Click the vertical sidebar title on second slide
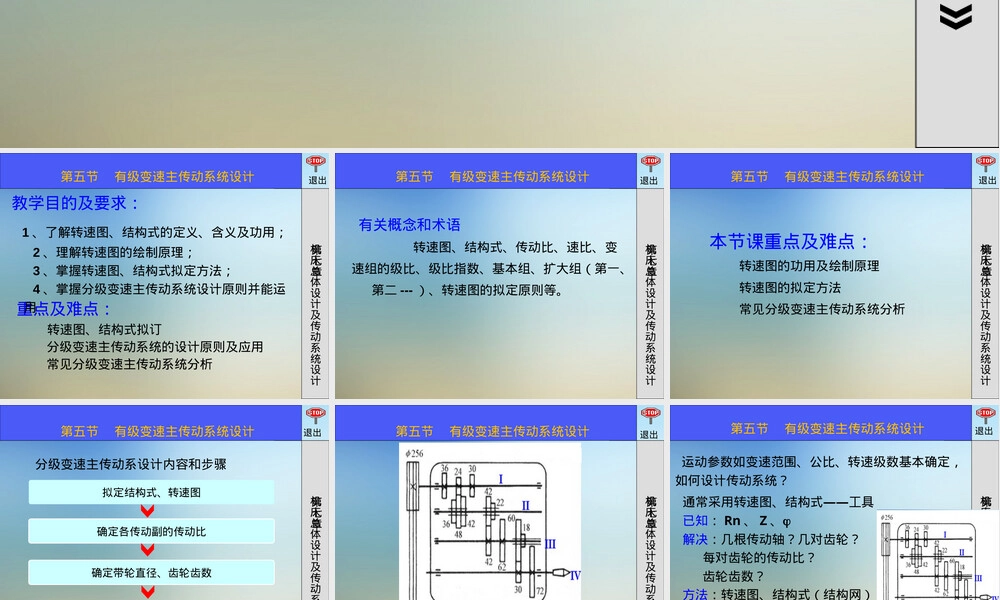1000x600 pixels. coord(650,314)
